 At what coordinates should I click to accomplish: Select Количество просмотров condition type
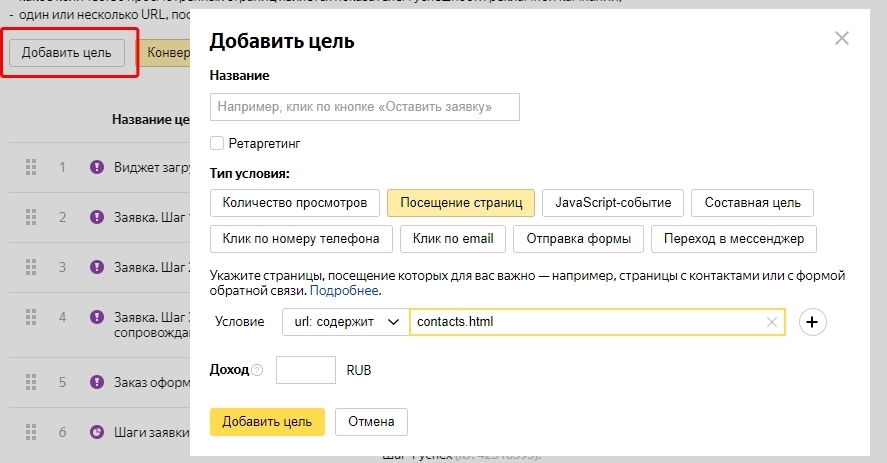pos(295,203)
